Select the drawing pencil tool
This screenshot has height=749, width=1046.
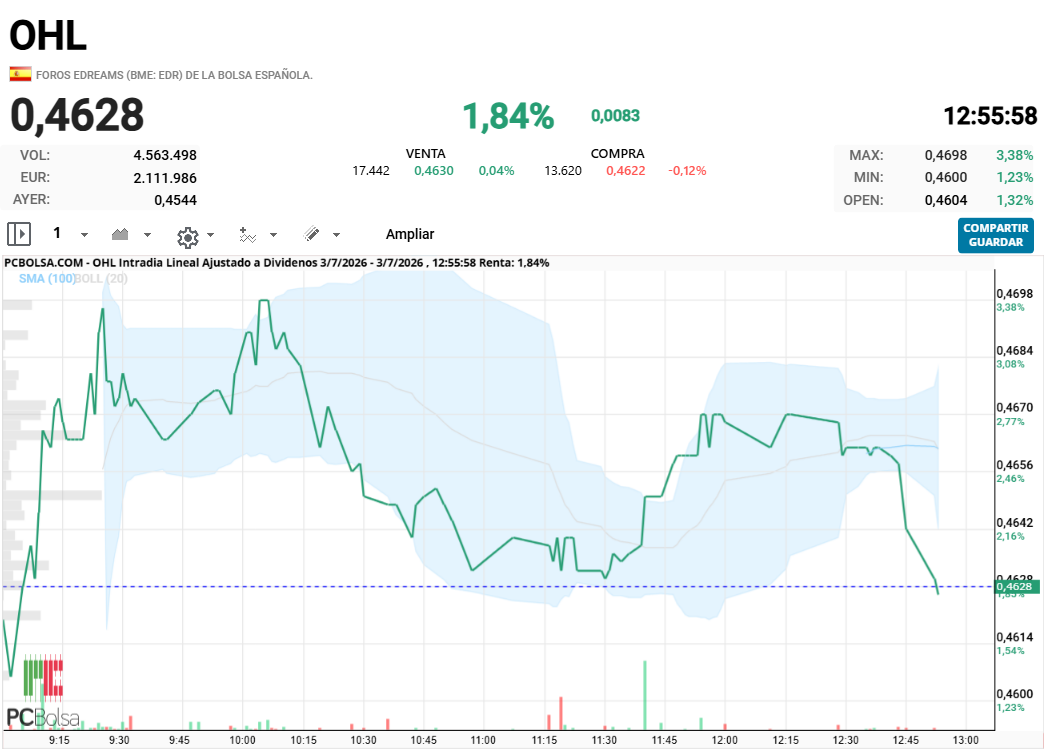(x=312, y=234)
